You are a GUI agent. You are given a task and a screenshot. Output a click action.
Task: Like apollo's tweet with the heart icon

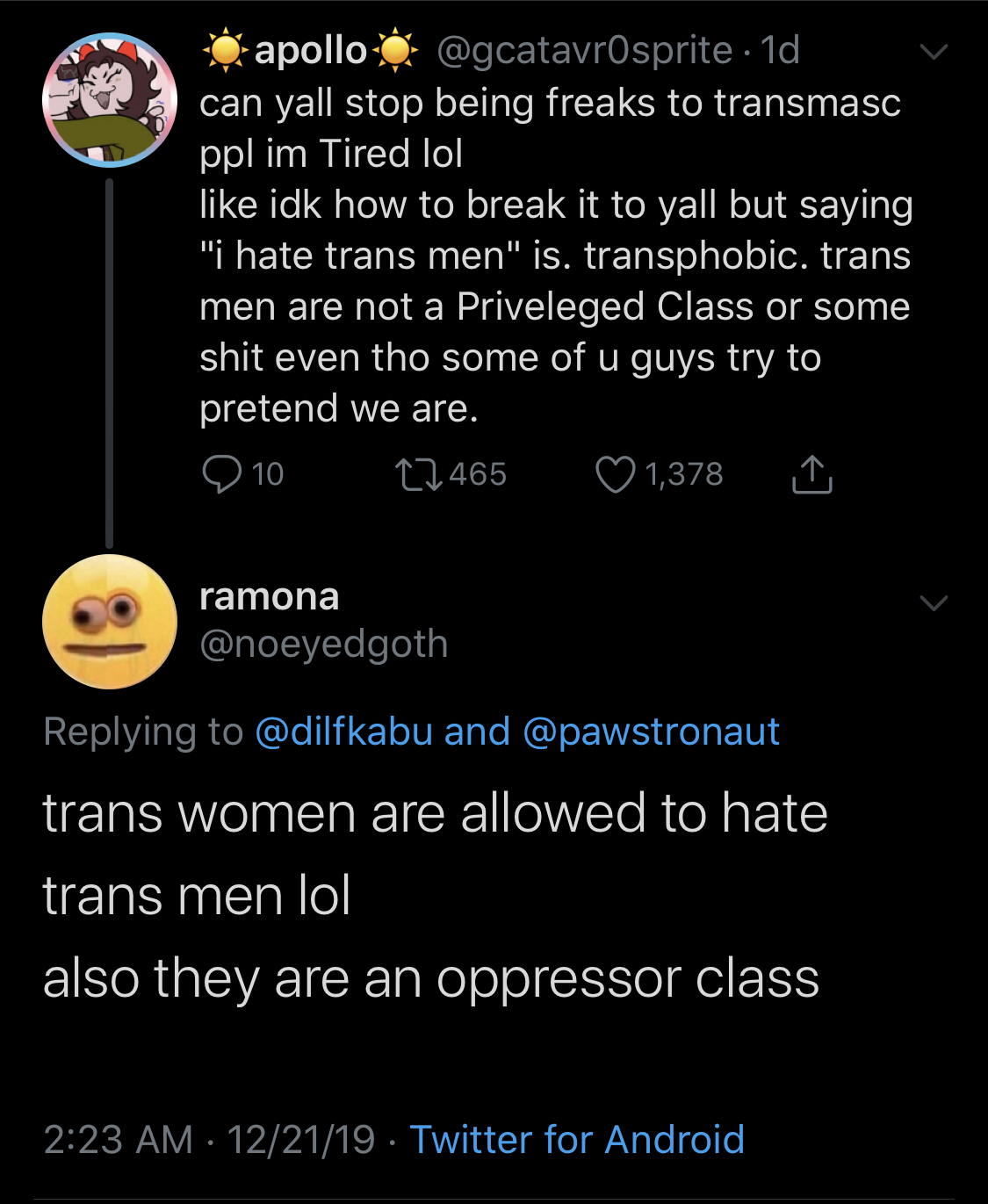(615, 474)
